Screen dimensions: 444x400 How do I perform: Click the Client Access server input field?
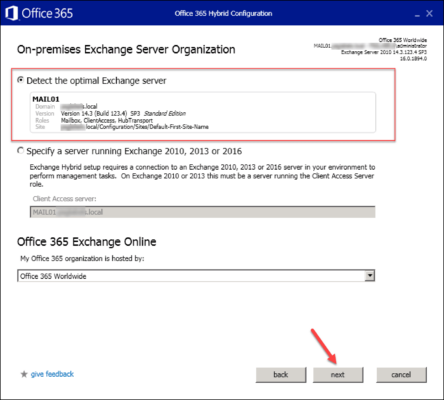click(x=202, y=212)
